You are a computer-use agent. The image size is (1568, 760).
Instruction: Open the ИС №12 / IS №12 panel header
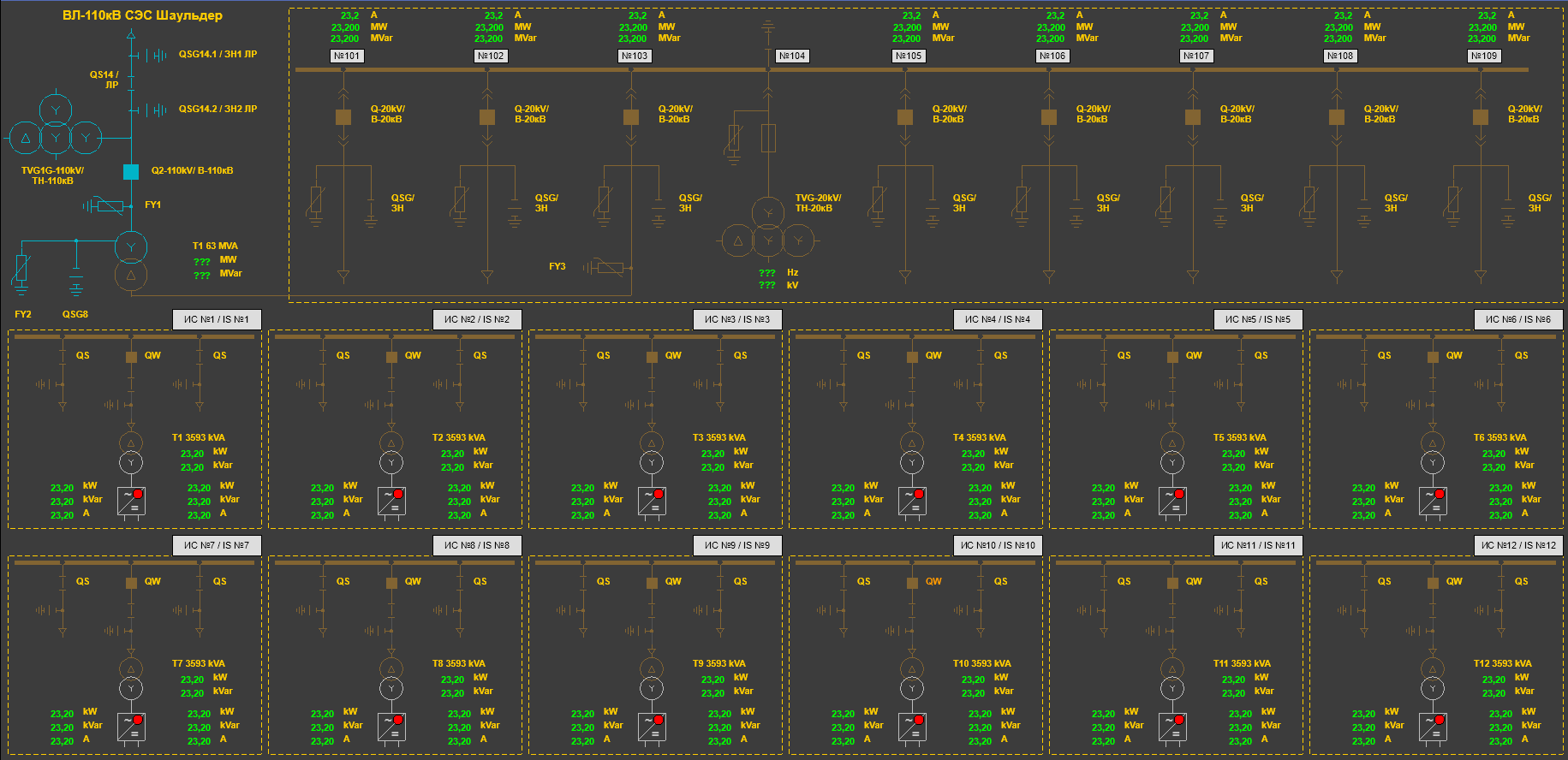1518,545
